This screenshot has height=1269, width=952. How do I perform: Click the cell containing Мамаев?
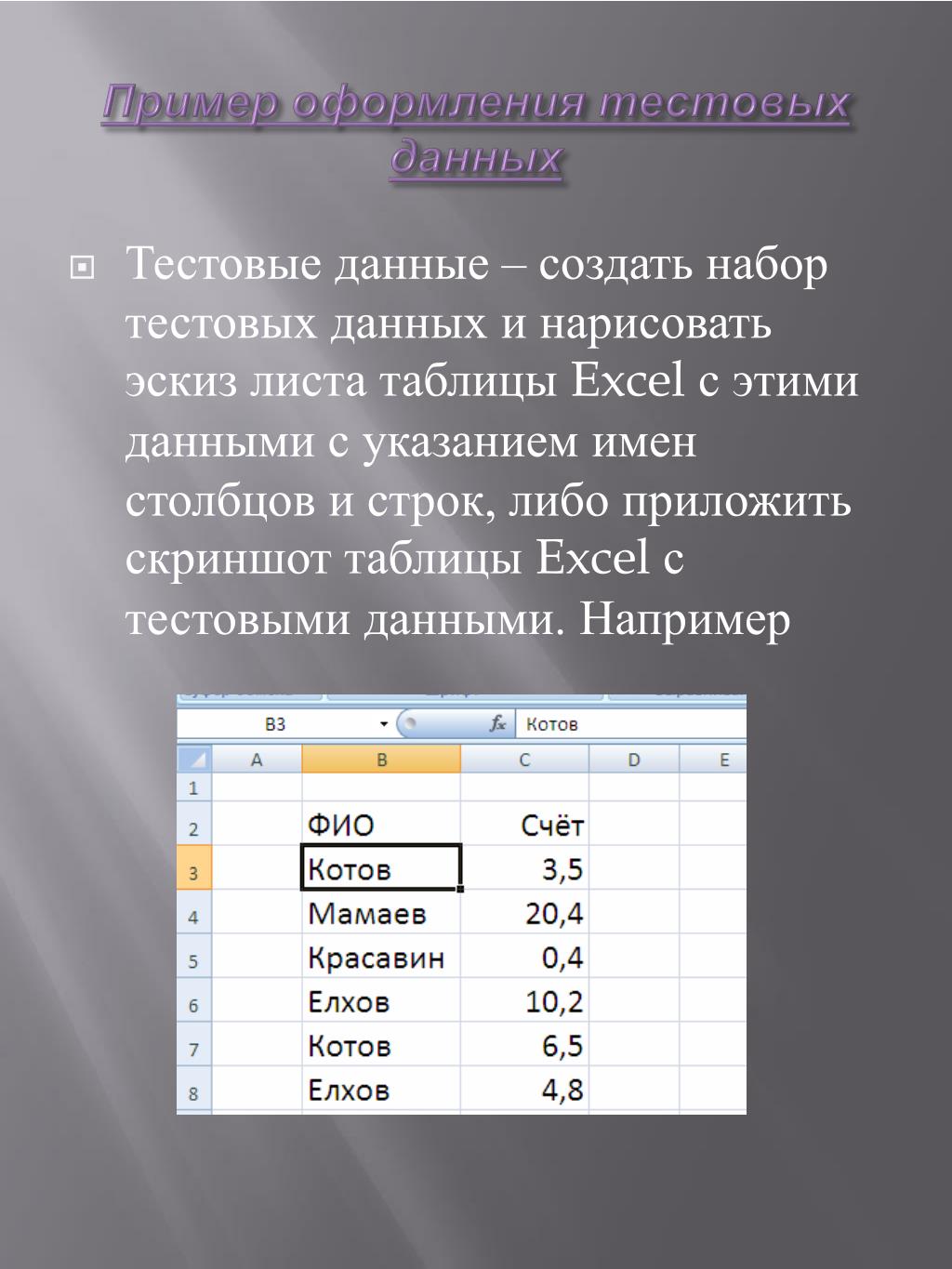pos(381,912)
